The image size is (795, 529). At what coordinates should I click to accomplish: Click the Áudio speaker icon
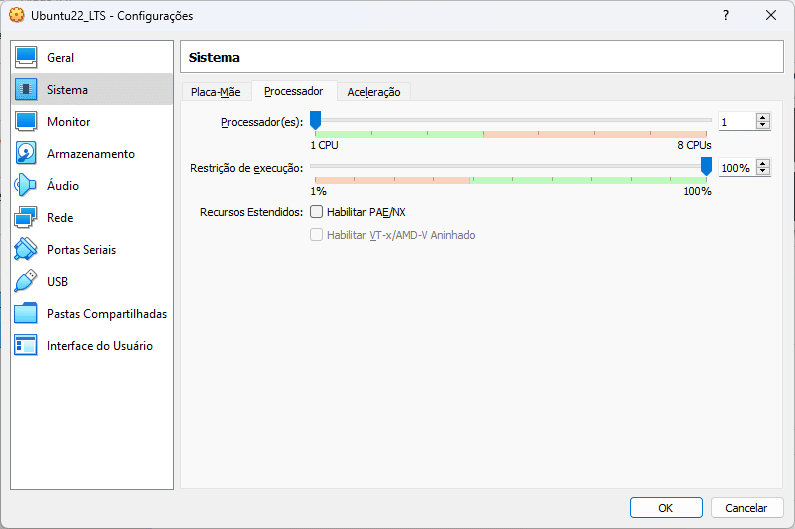point(26,186)
